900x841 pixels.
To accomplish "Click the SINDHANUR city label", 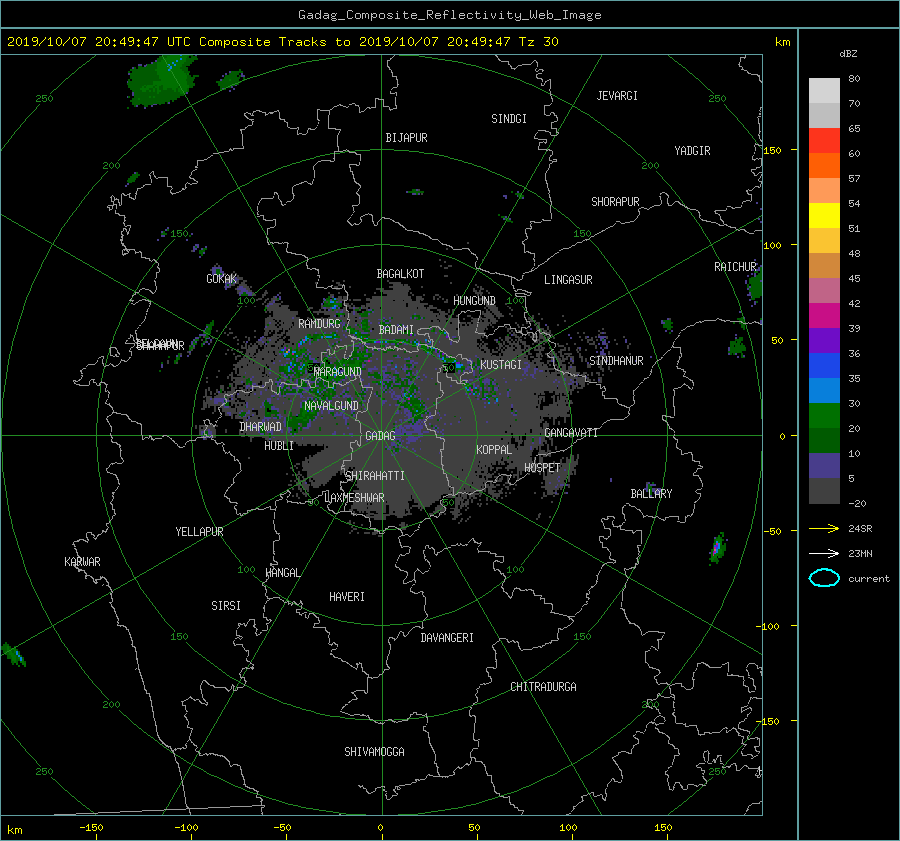I will tap(616, 361).
